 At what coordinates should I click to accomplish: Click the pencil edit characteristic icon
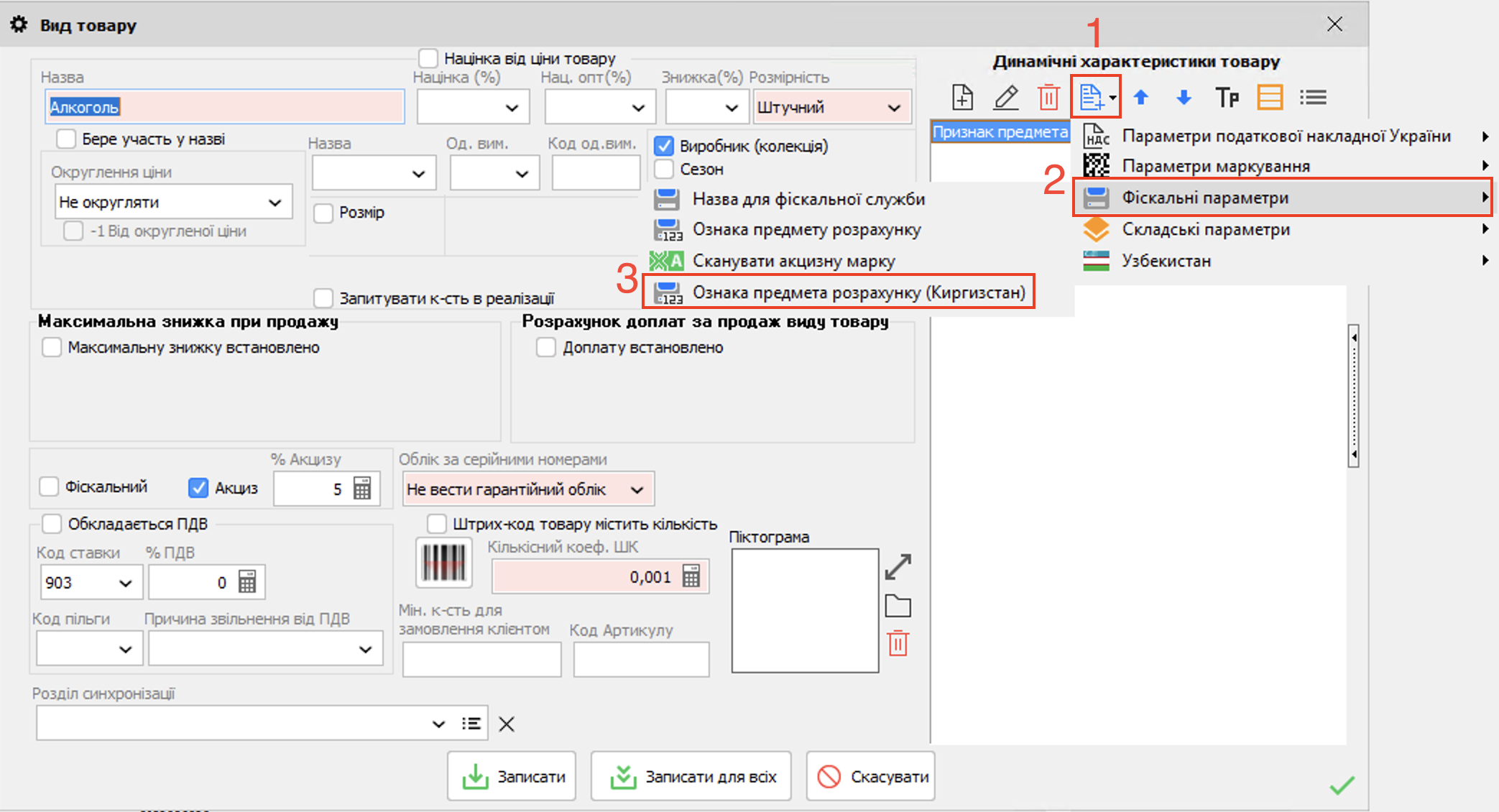pos(1005,97)
